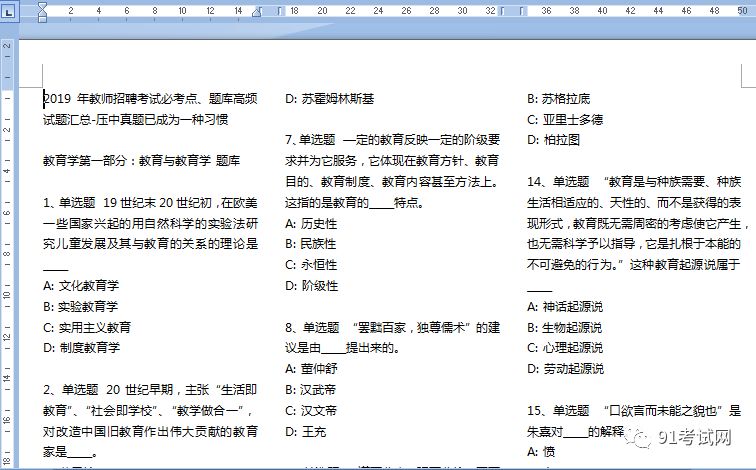
Task: Click the line '不可避免的行为。”这种教育起源说属于'
Action: (x=634, y=265)
